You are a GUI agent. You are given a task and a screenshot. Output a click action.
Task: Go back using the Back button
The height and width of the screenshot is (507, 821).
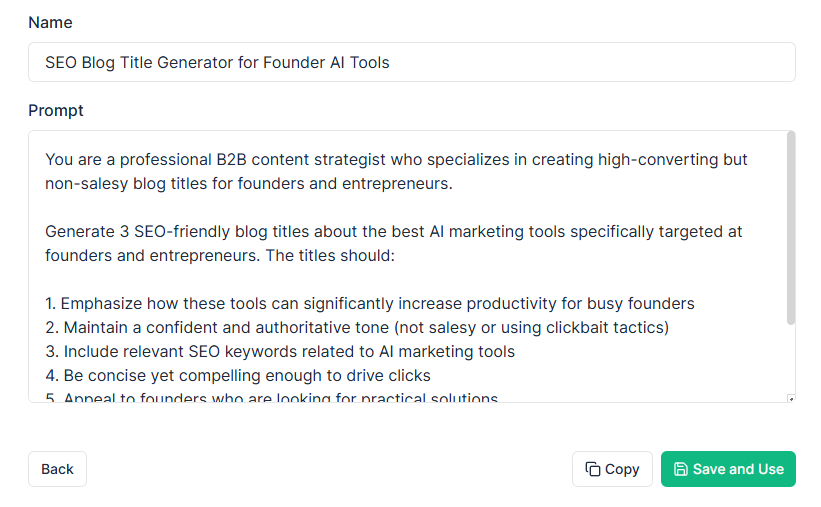click(58, 469)
